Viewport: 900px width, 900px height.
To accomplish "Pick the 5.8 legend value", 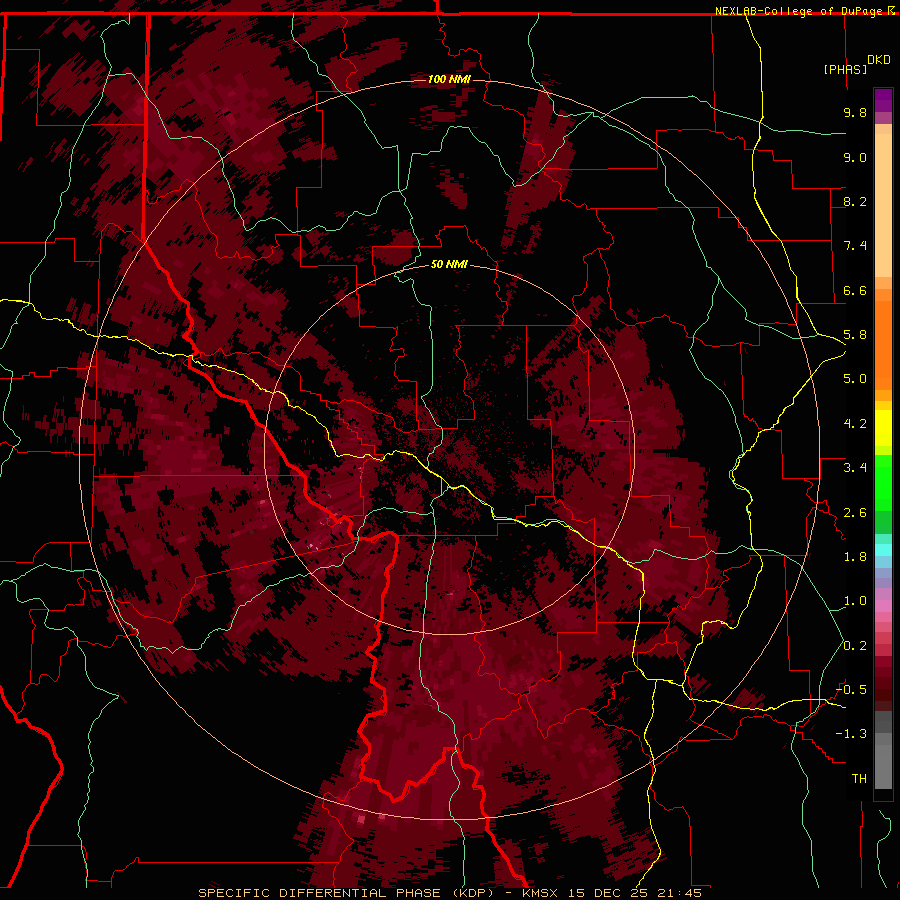I will 855,335.
